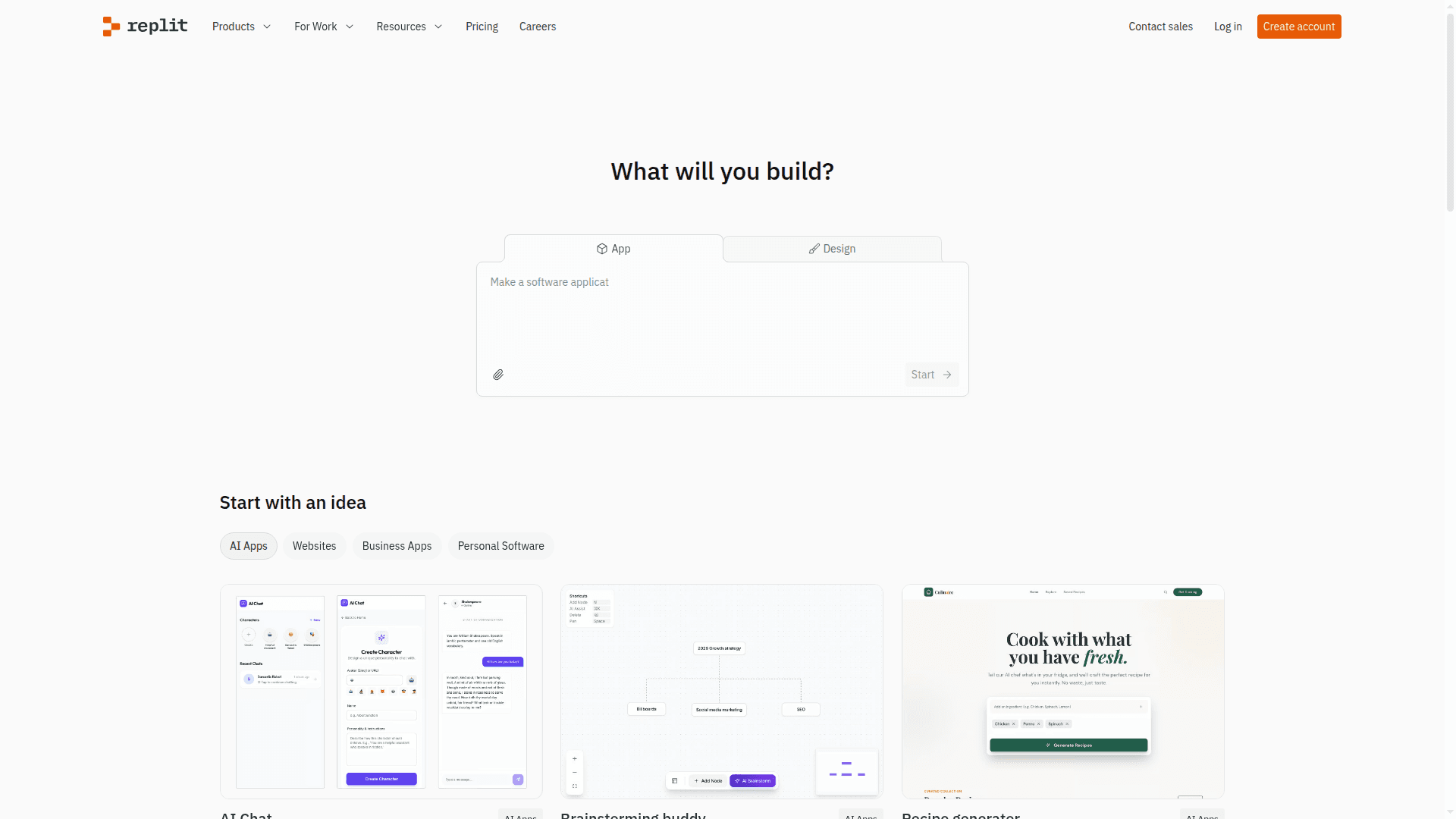Open the For Work dropdown
This screenshot has height=819, width=1456.
point(324,27)
